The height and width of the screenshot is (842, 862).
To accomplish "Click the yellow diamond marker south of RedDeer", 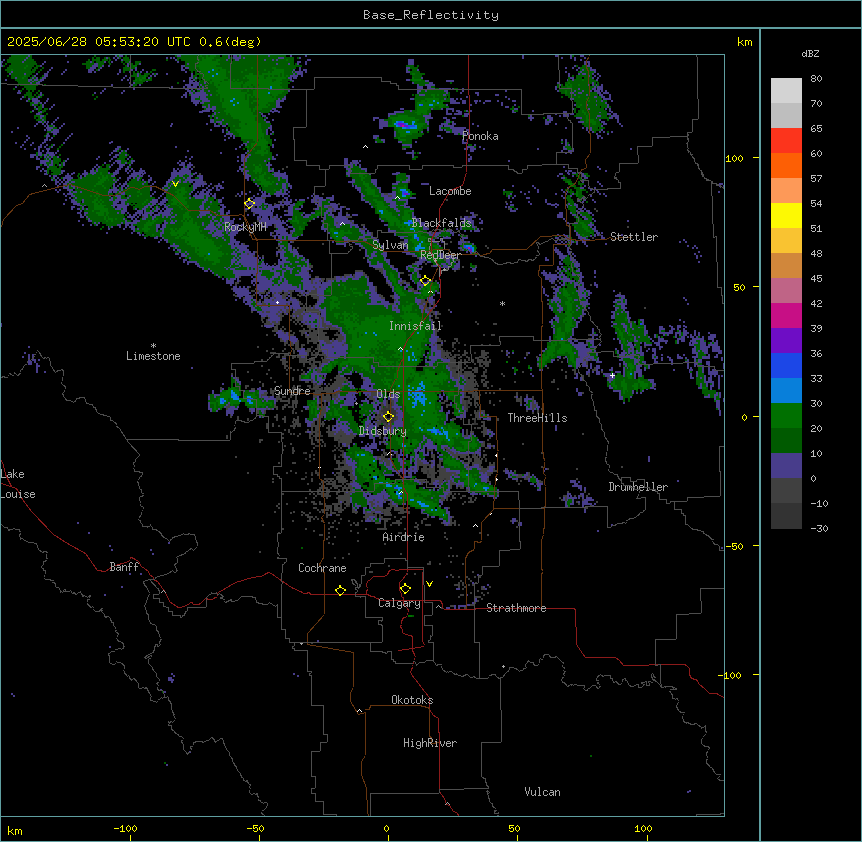I will pyautogui.click(x=425, y=281).
